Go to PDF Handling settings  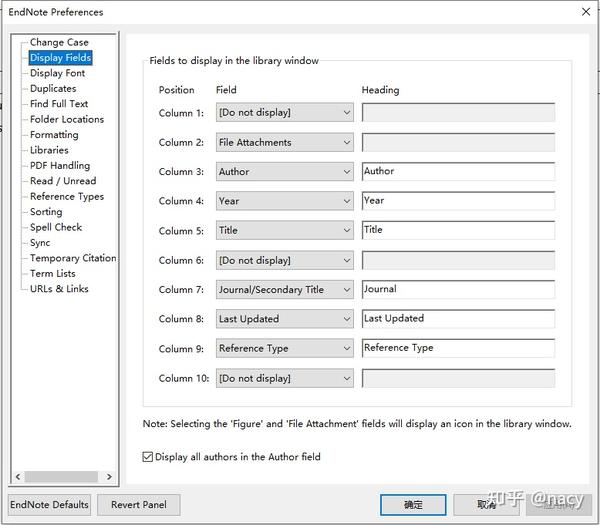click(60, 165)
